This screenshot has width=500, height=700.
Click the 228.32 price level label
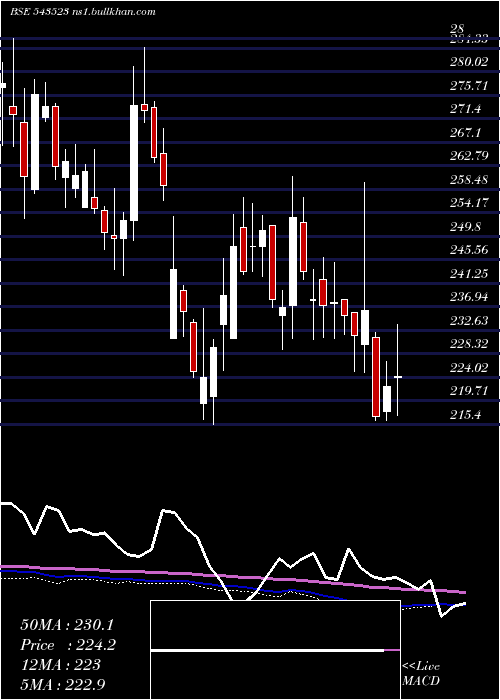point(469,344)
